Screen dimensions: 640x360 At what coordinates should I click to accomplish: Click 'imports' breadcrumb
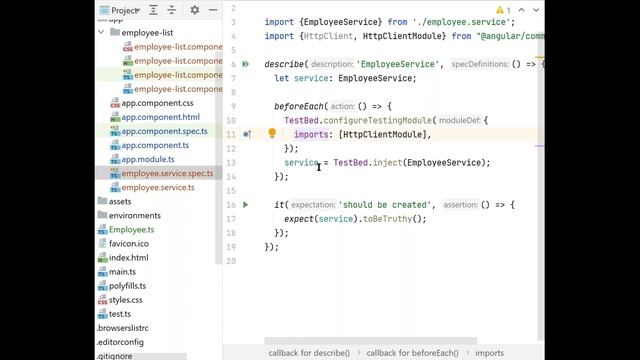(x=489, y=353)
